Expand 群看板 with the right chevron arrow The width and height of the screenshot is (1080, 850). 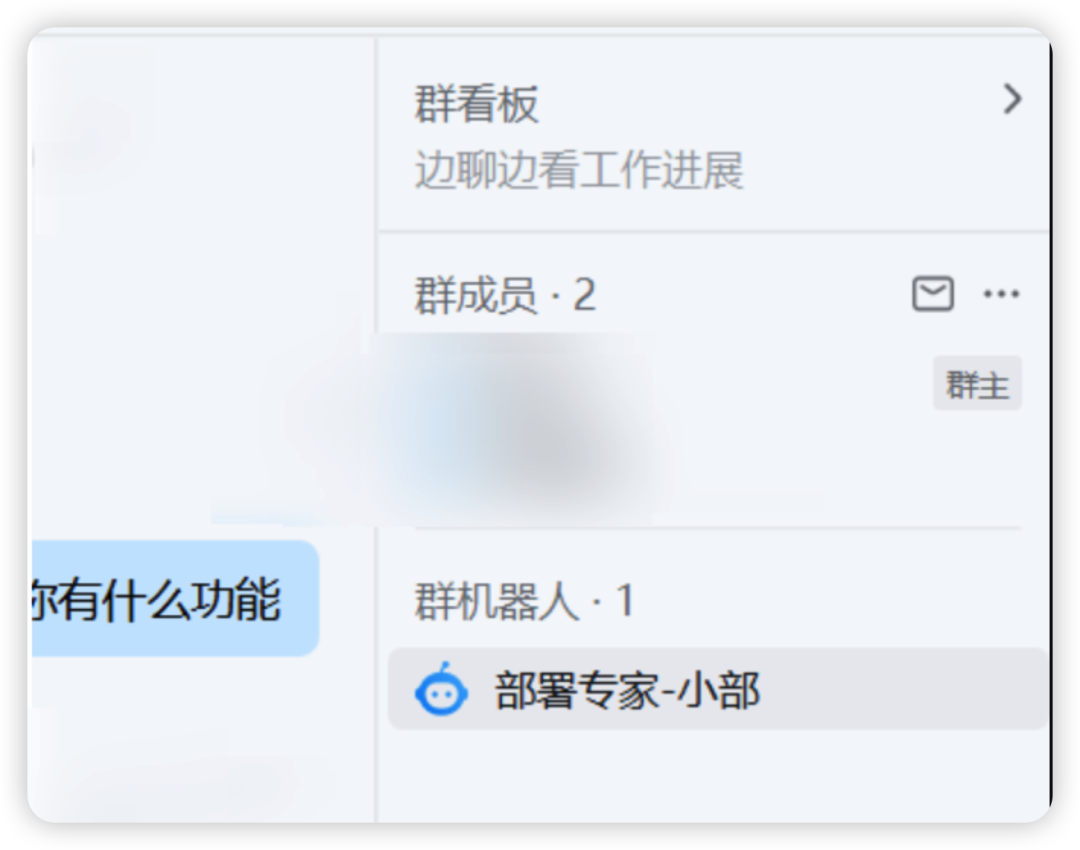coord(1012,99)
